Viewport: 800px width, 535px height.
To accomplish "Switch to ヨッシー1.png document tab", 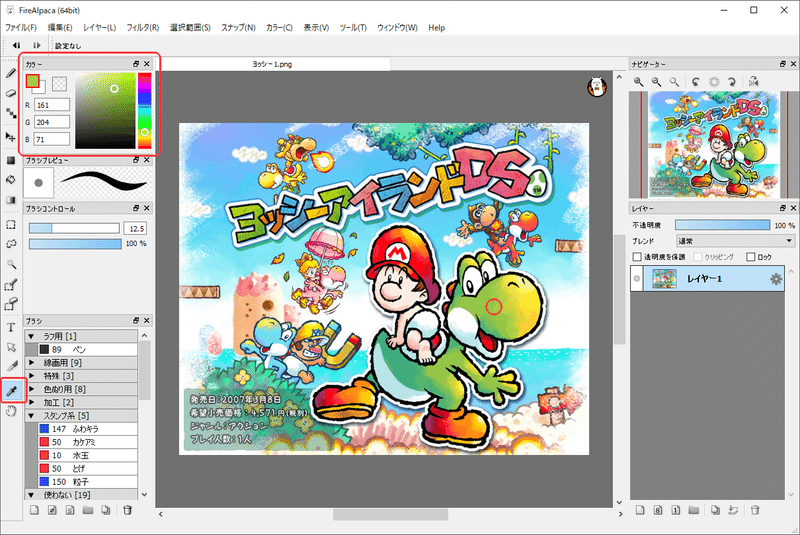I will (272, 64).
